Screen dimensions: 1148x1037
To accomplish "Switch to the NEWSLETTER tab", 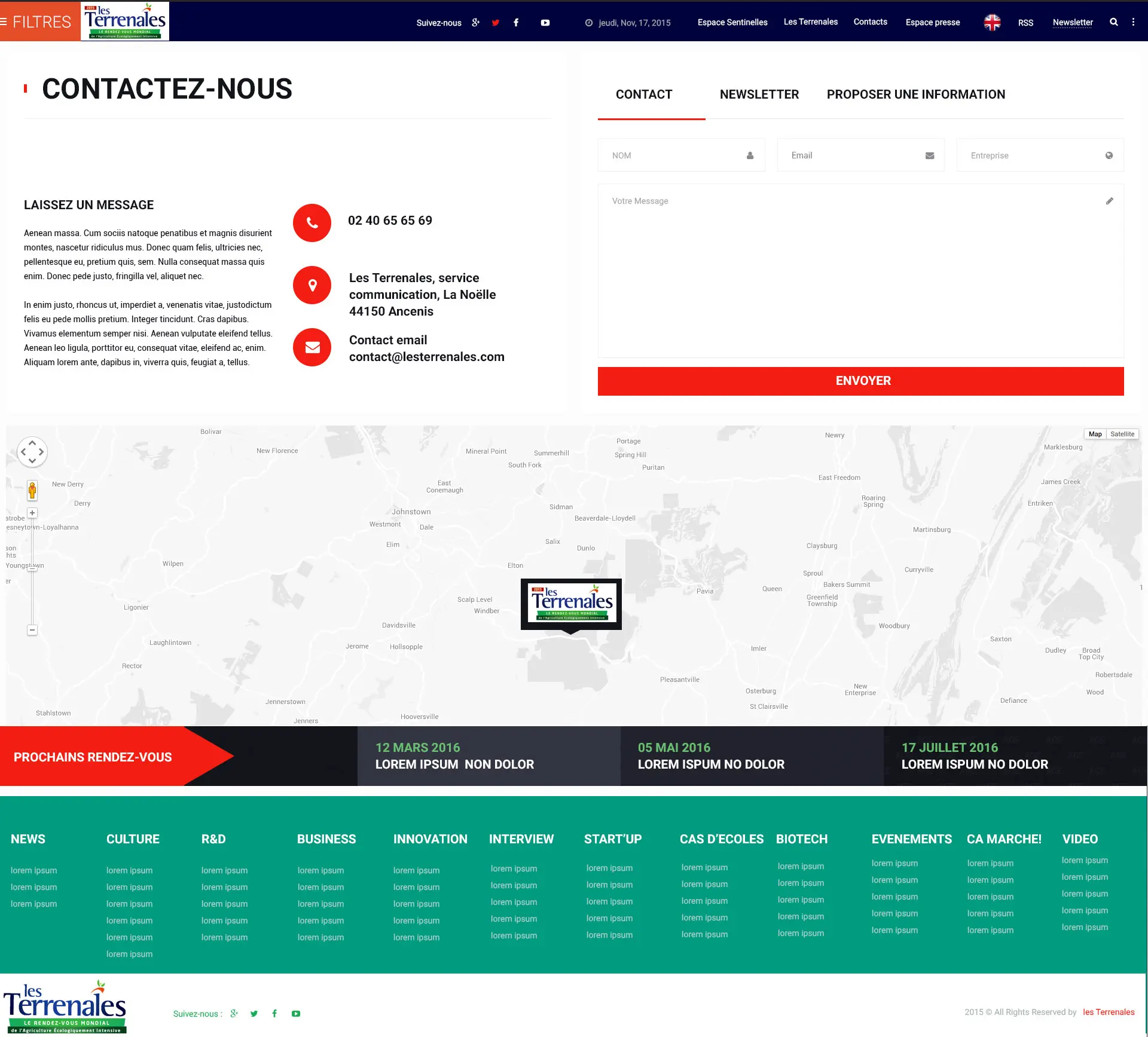I will click(759, 94).
